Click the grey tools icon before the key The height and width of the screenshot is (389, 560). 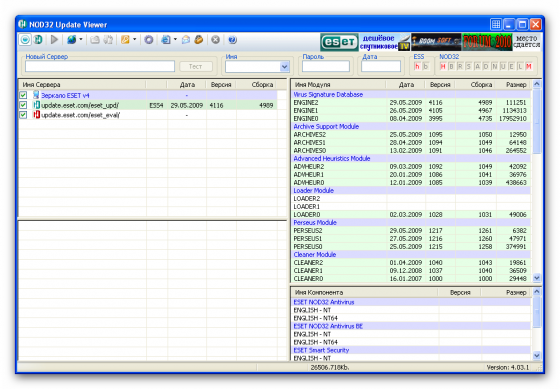108,40
